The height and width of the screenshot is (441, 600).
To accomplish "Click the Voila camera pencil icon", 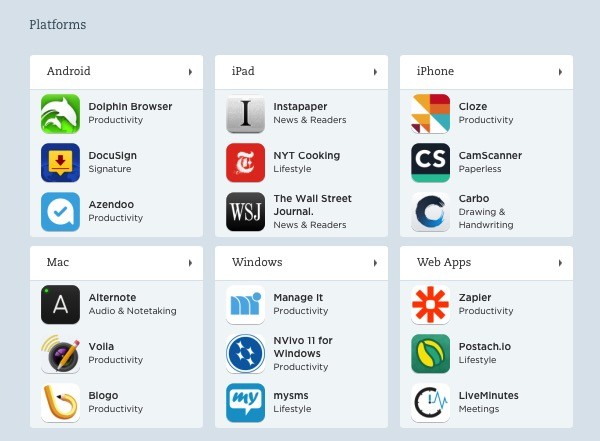I will [60, 354].
